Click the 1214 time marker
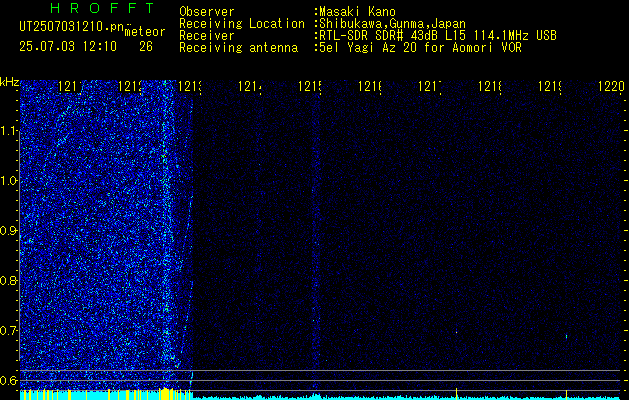Image resolution: width=629 pixels, height=400 pixels. pos(250,86)
